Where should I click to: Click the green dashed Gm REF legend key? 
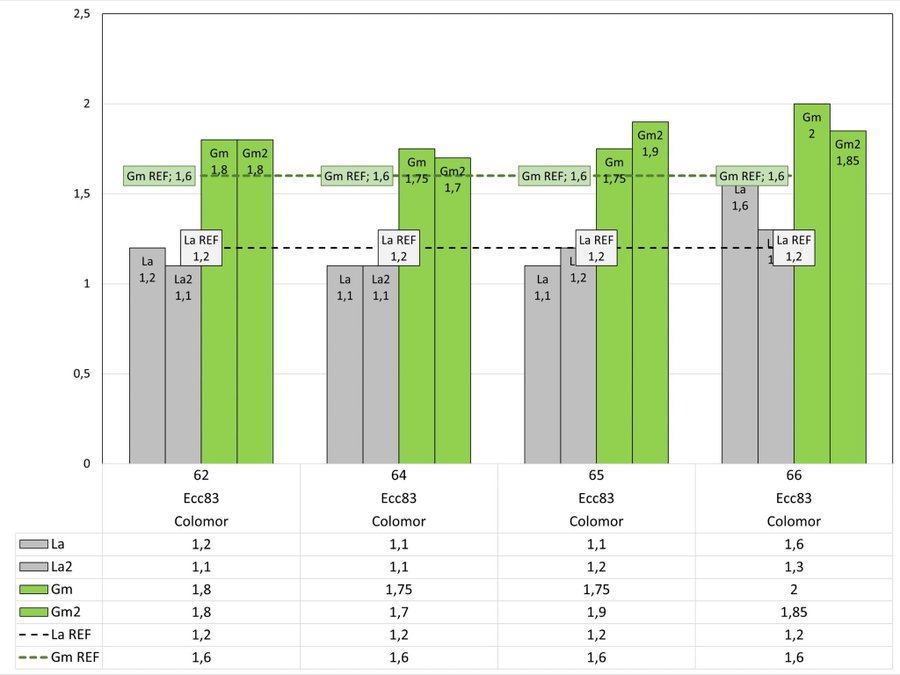[33, 658]
